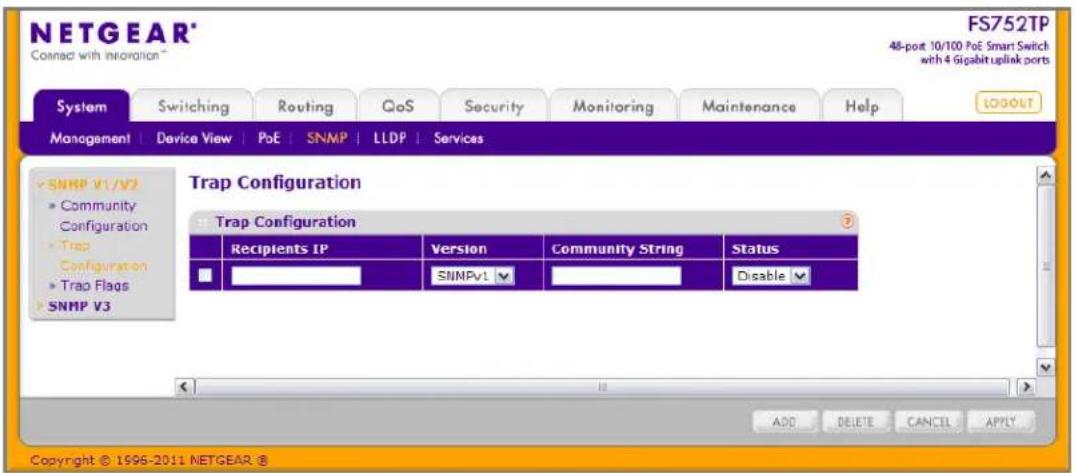Click the ADD button
Image resolution: width=1076 pixels, height=473 pixels.
point(783,420)
